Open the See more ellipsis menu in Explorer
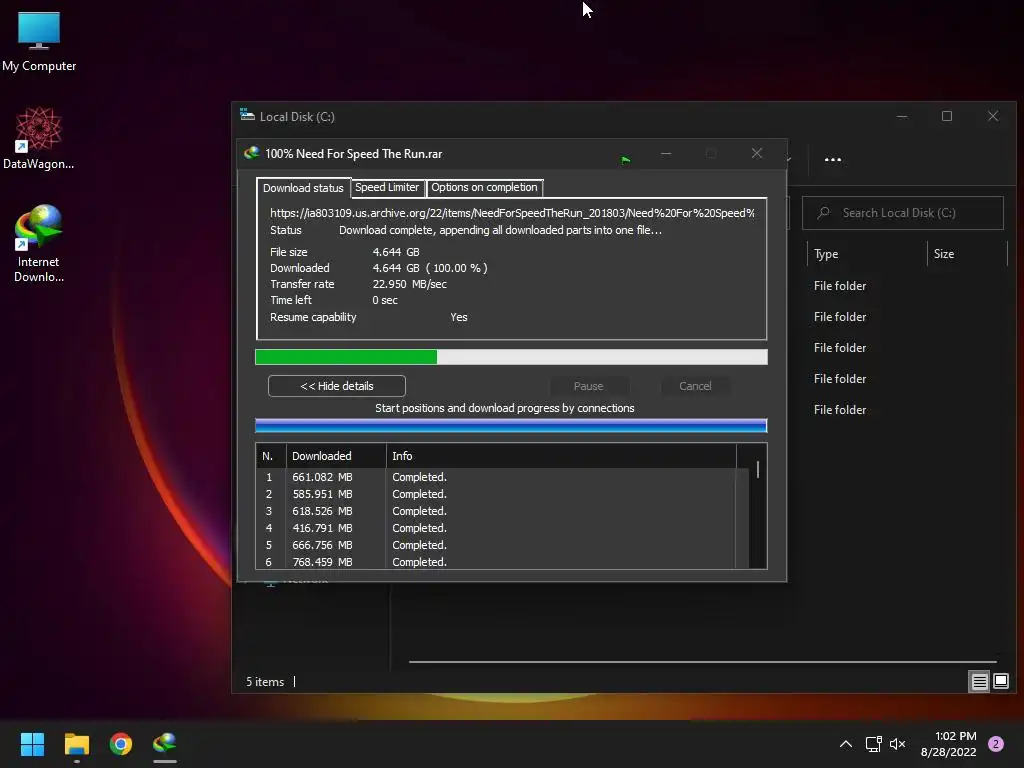This screenshot has width=1024, height=768. [833, 159]
